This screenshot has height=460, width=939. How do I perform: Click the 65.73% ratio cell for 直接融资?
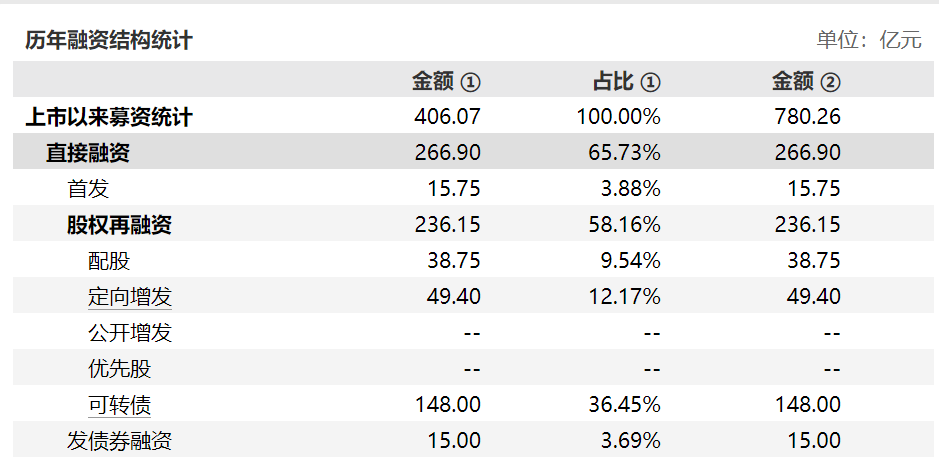(x=625, y=152)
